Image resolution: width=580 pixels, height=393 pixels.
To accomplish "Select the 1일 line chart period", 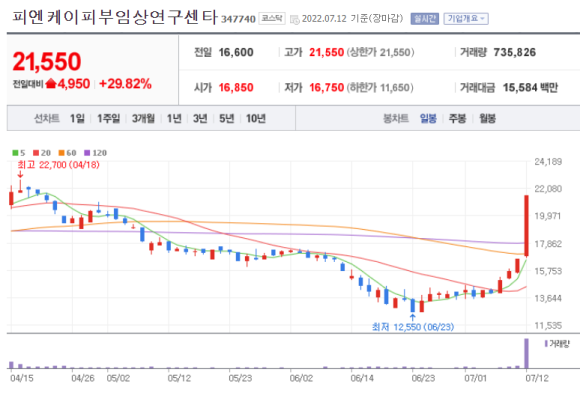I will click(x=77, y=118).
